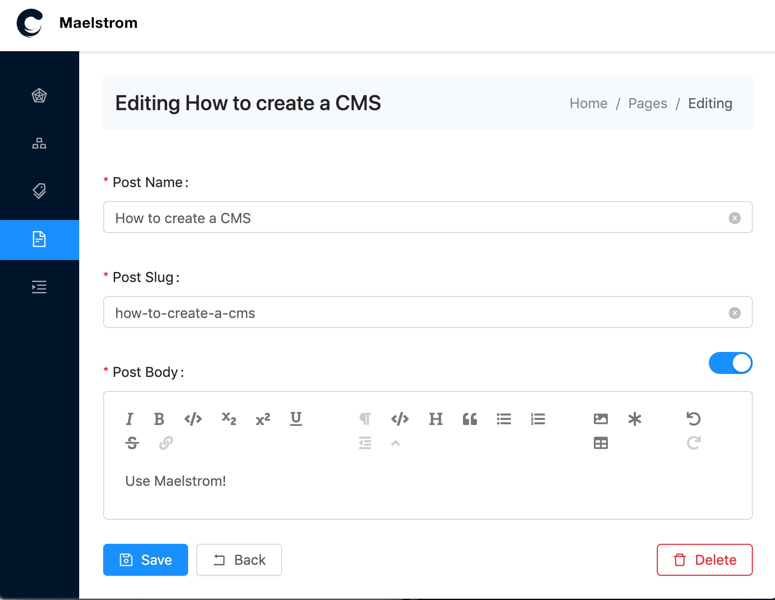This screenshot has width=775, height=600.
Task: Click the 'Post Name:' label
Action: (x=150, y=182)
